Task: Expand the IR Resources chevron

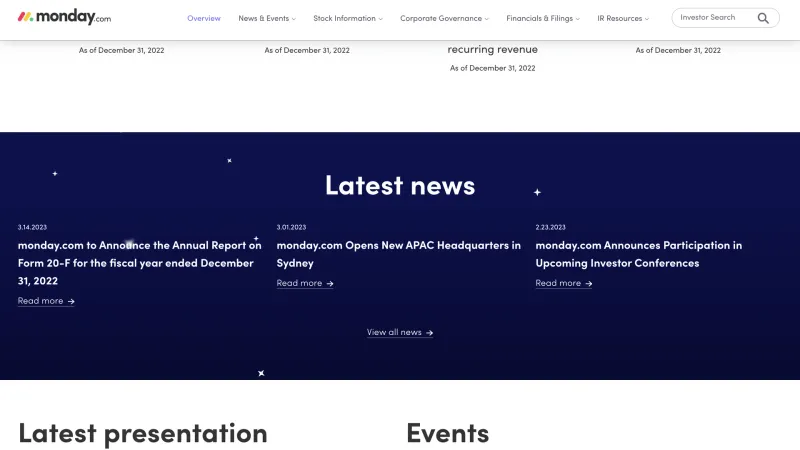Action: tap(647, 19)
